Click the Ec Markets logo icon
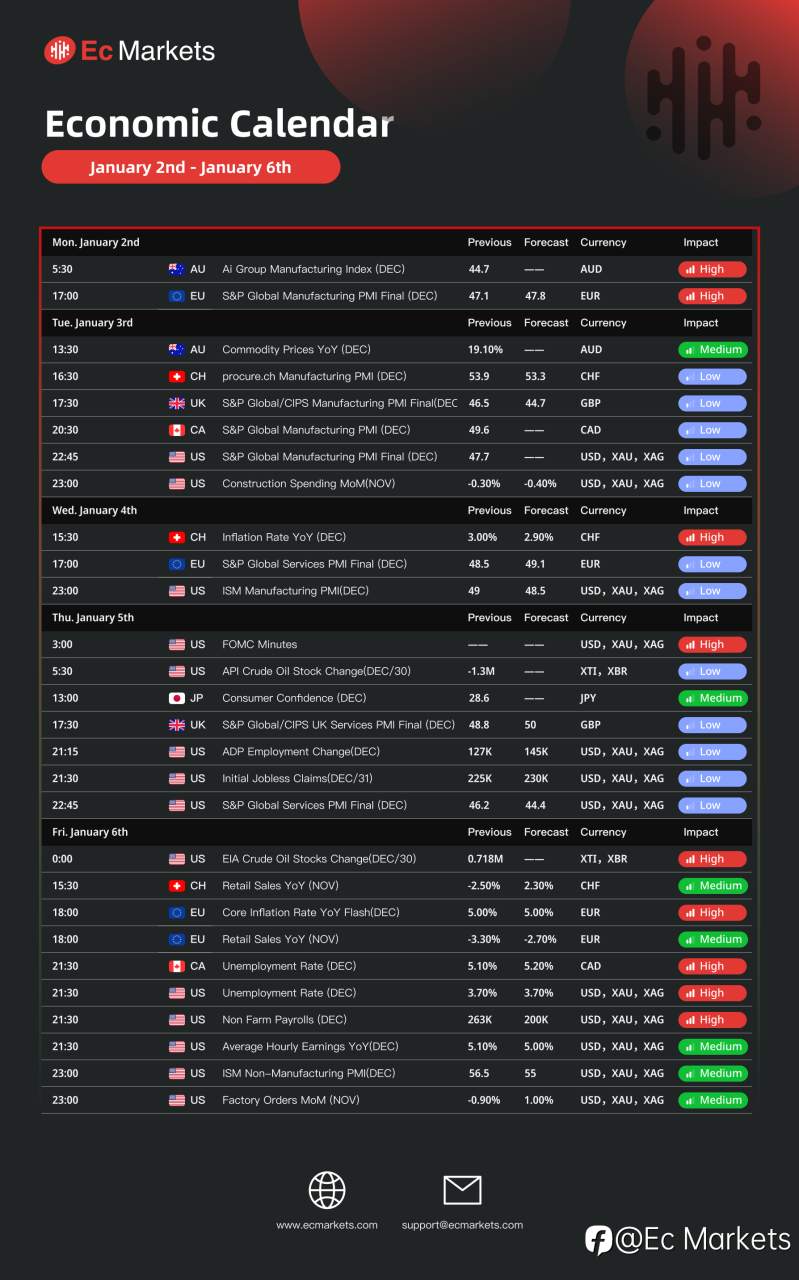 coord(59,50)
